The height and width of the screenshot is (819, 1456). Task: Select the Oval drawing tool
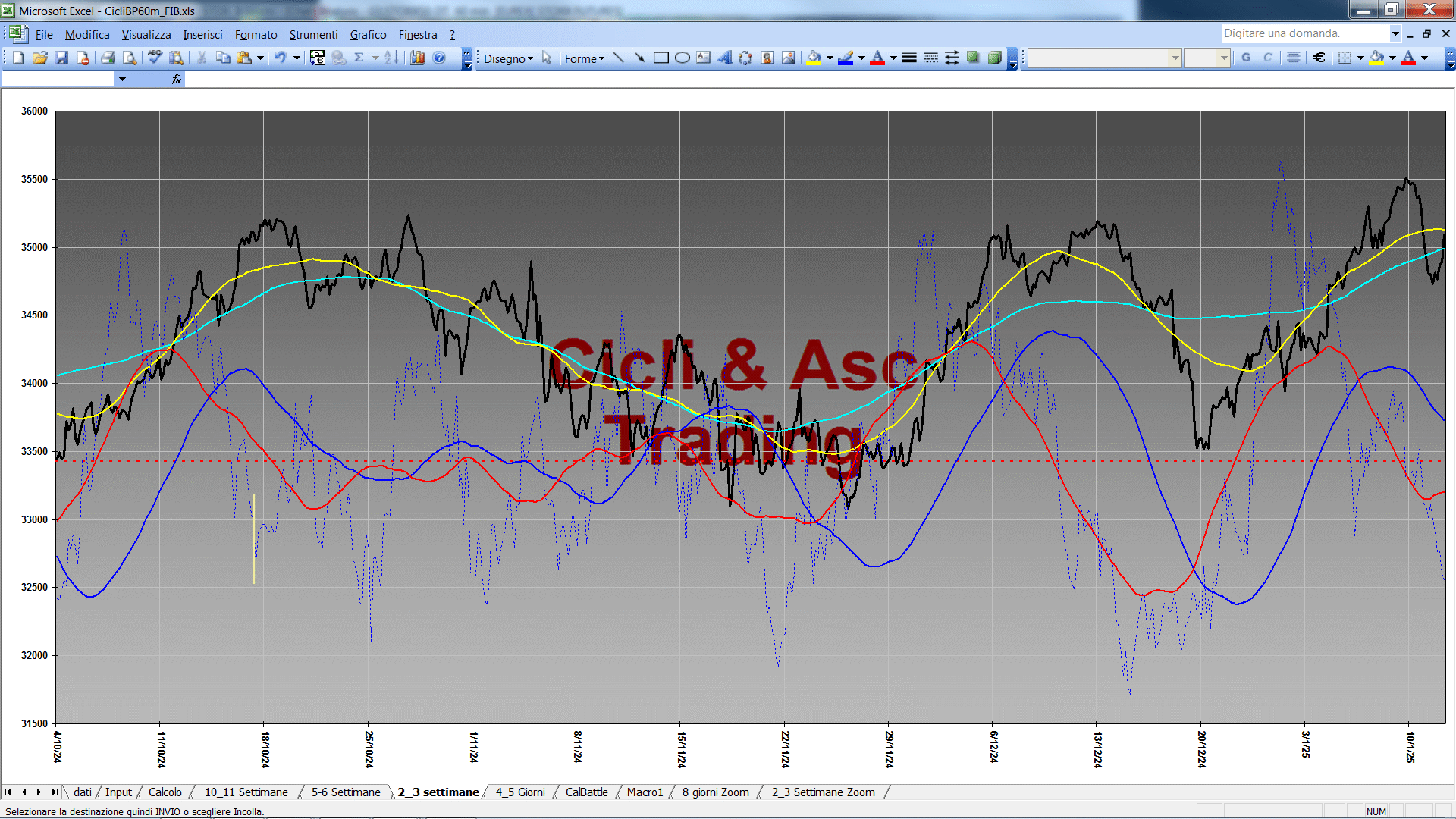click(x=682, y=58)
